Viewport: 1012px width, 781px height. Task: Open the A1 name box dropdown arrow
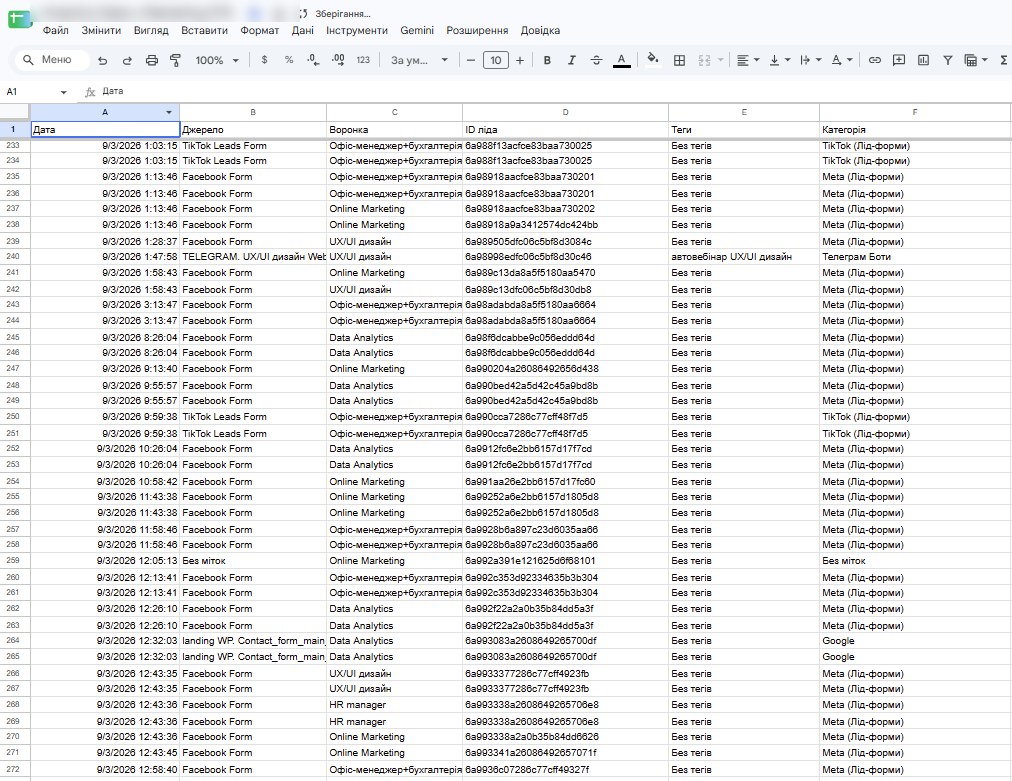coord(63,92)
